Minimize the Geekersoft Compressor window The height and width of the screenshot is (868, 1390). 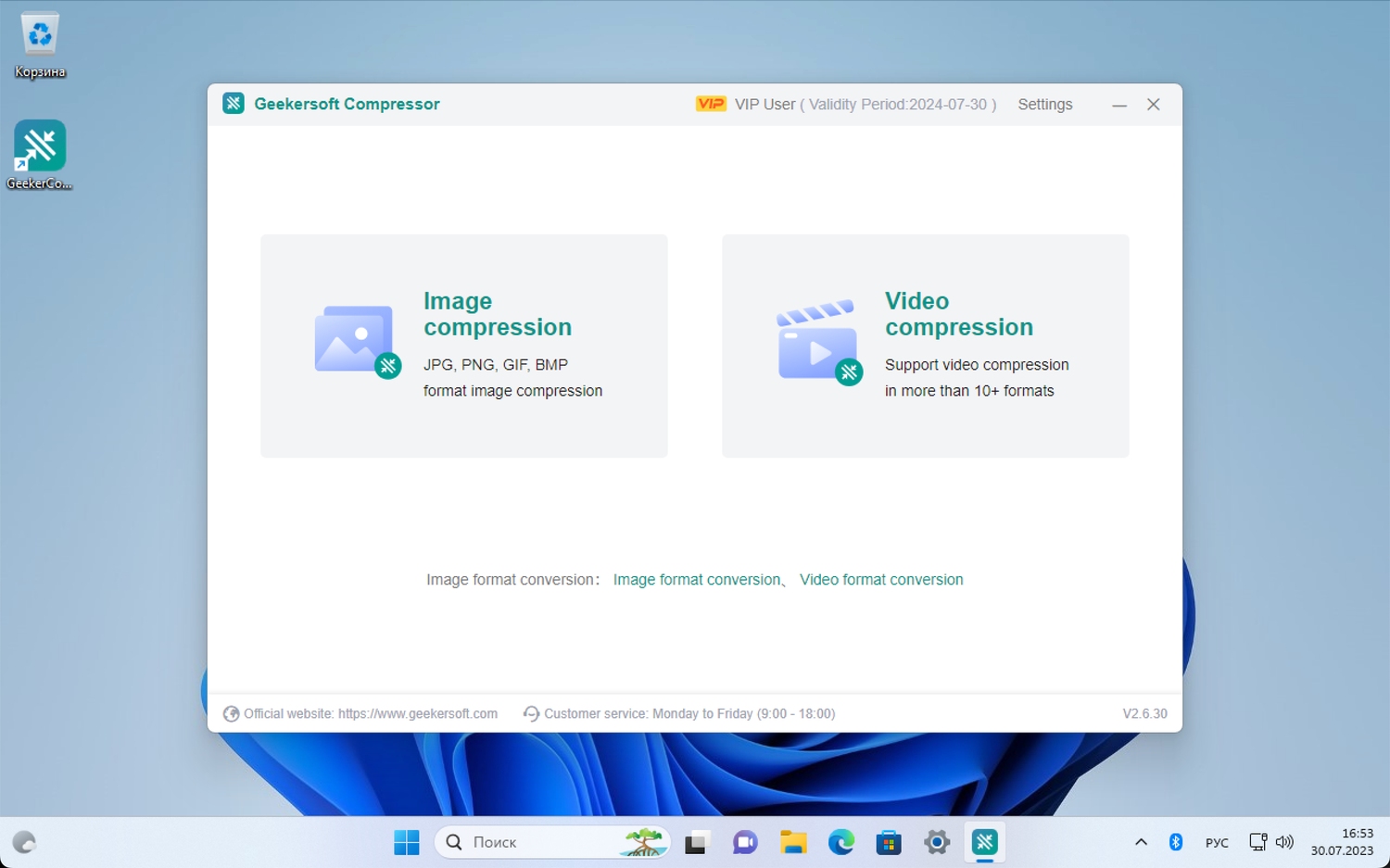1119,105
